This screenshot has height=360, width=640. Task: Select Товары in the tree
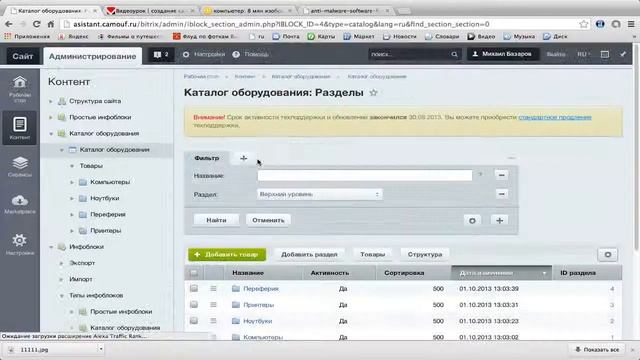[x=91, y=166]
